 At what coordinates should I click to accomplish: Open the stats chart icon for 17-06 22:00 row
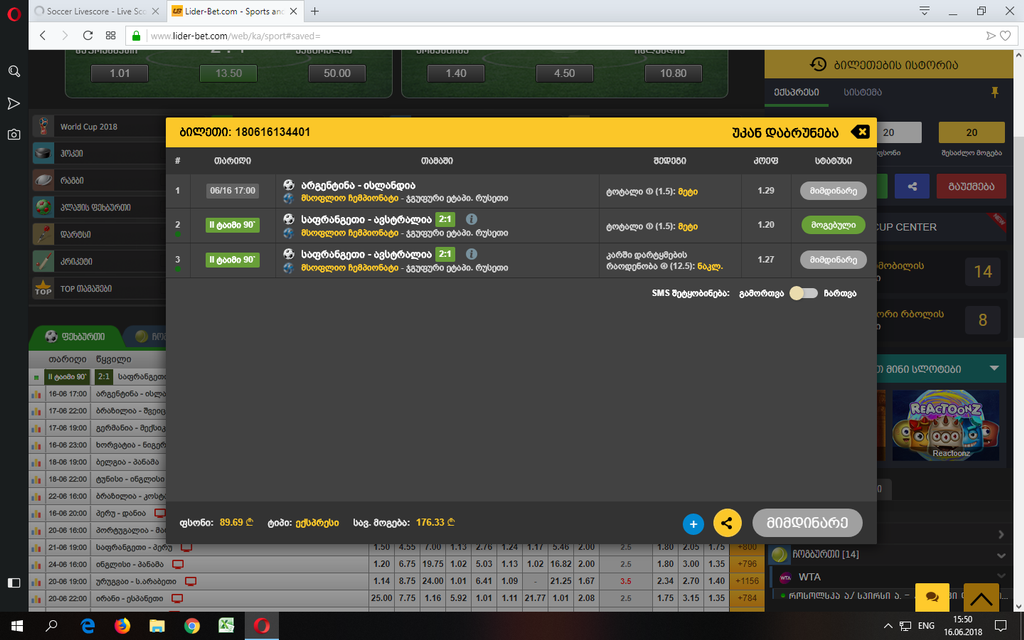coord(36,411)
